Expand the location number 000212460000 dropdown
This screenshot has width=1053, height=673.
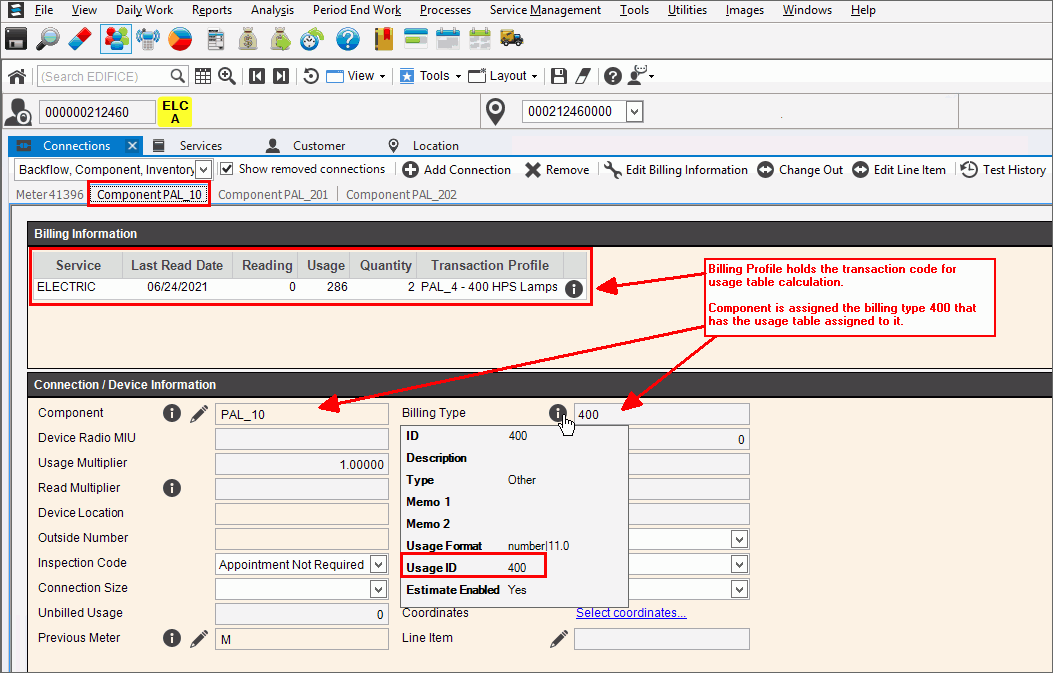coord(634,112)
